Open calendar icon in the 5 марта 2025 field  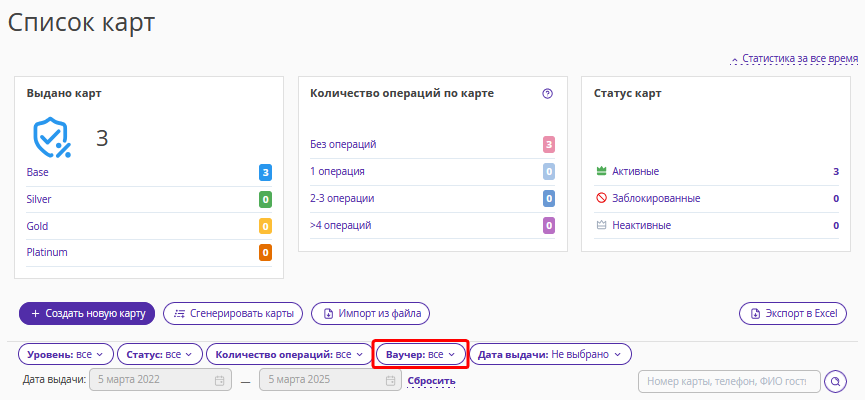click(x=390, y=380)
